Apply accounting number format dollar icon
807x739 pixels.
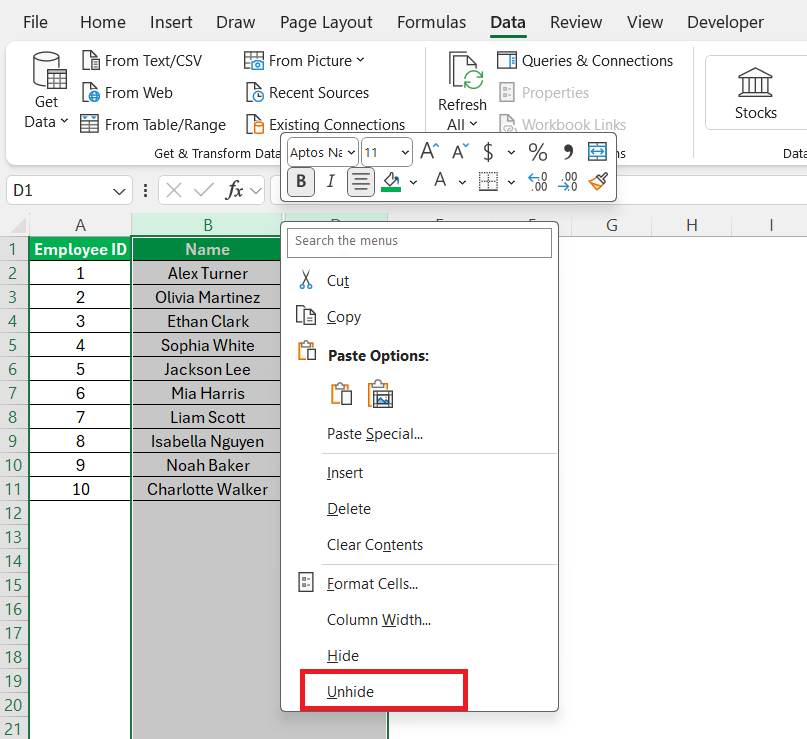tap(488, 152)
